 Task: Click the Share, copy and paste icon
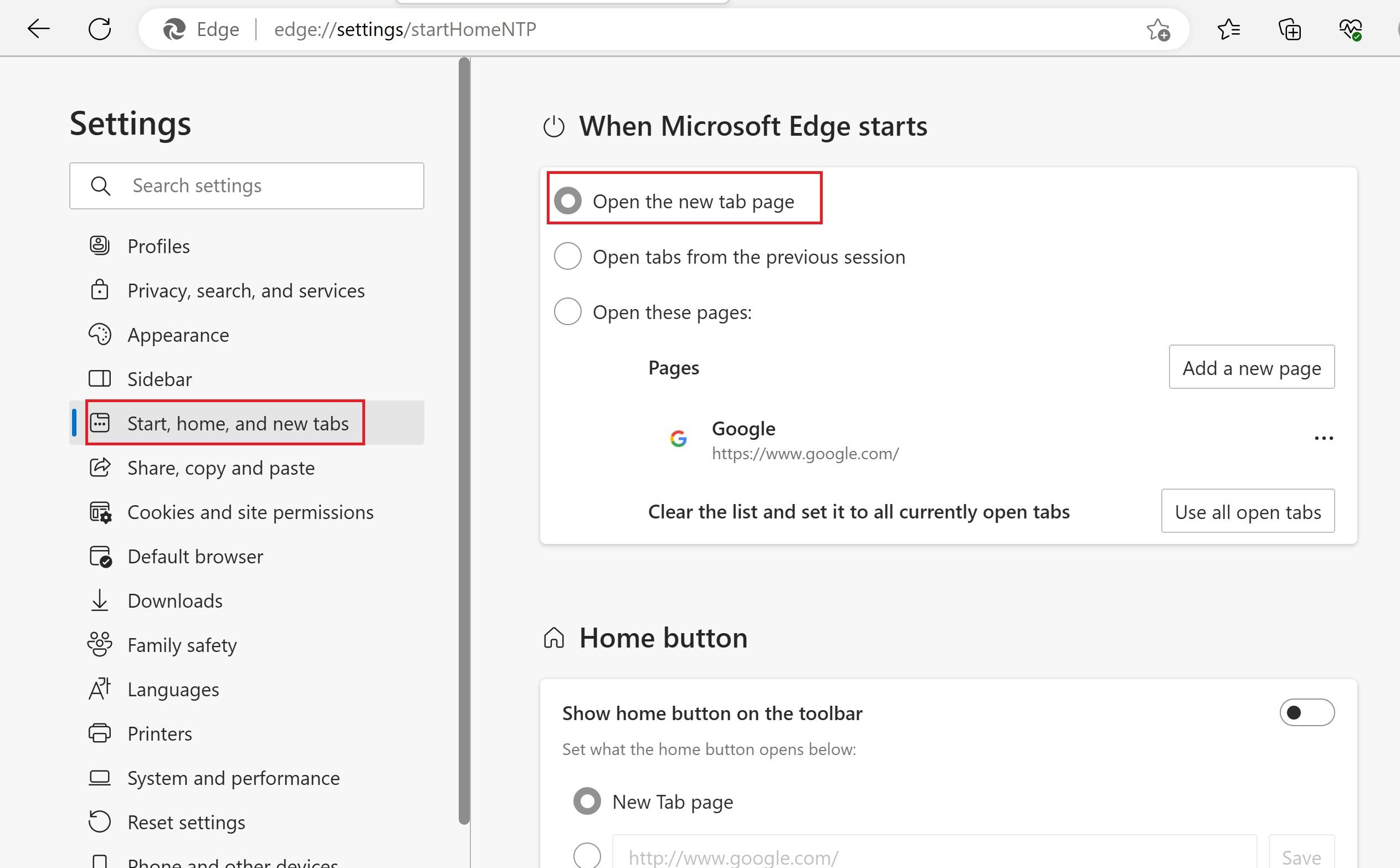[x=100, y=468]
